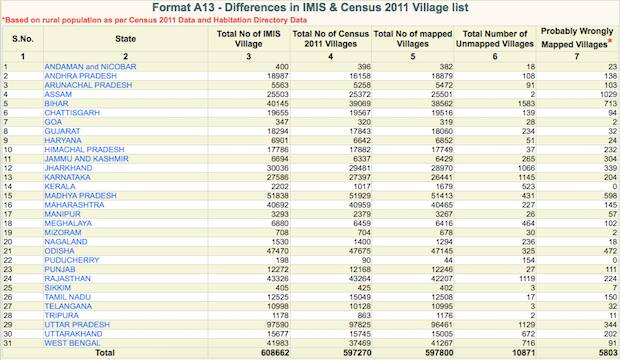Open the GOA state link
This screenshot has width=620, height=360.
pos(53,122)
